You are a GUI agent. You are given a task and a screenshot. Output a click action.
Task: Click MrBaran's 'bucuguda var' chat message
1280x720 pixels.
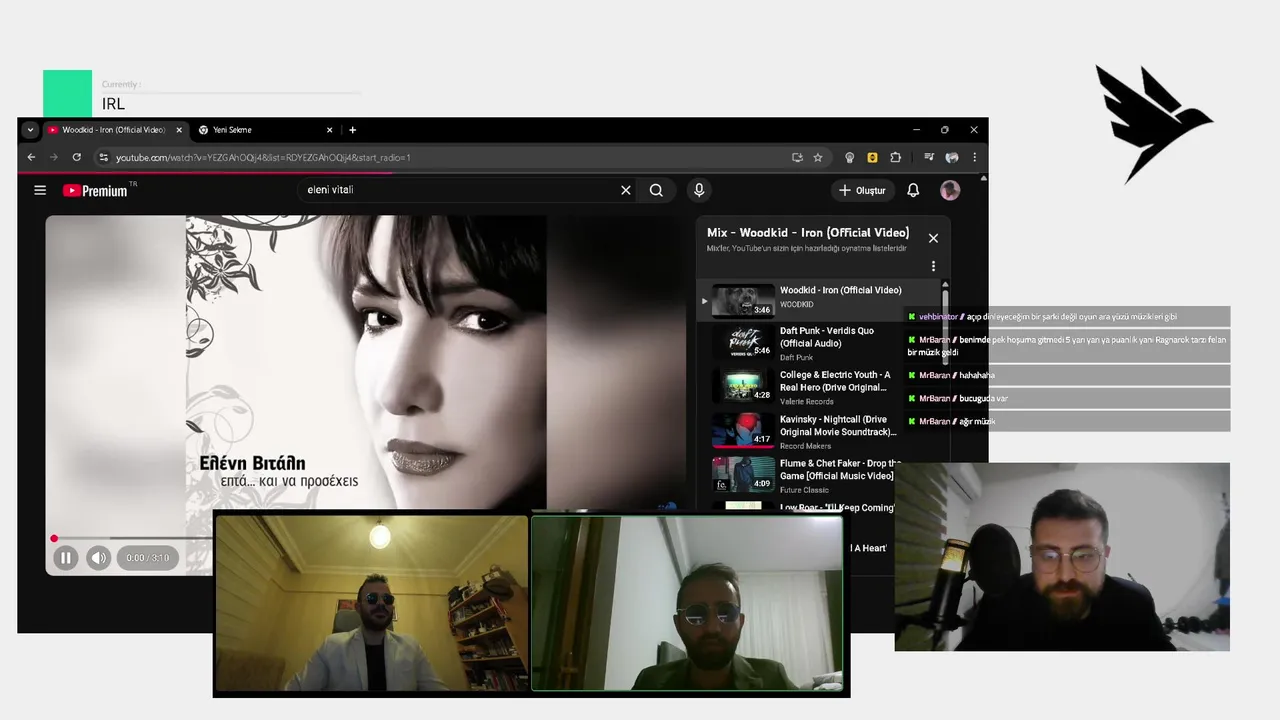tap(1067, 399)
